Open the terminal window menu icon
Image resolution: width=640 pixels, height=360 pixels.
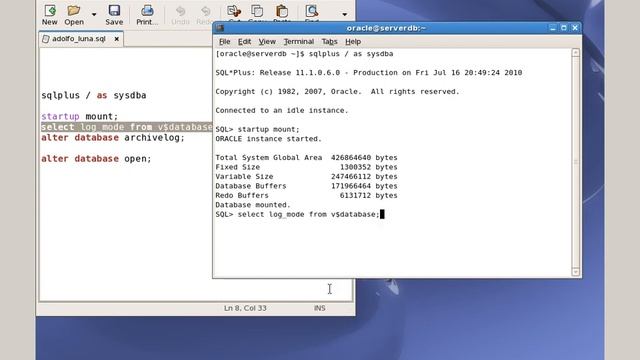click(220, 28)
